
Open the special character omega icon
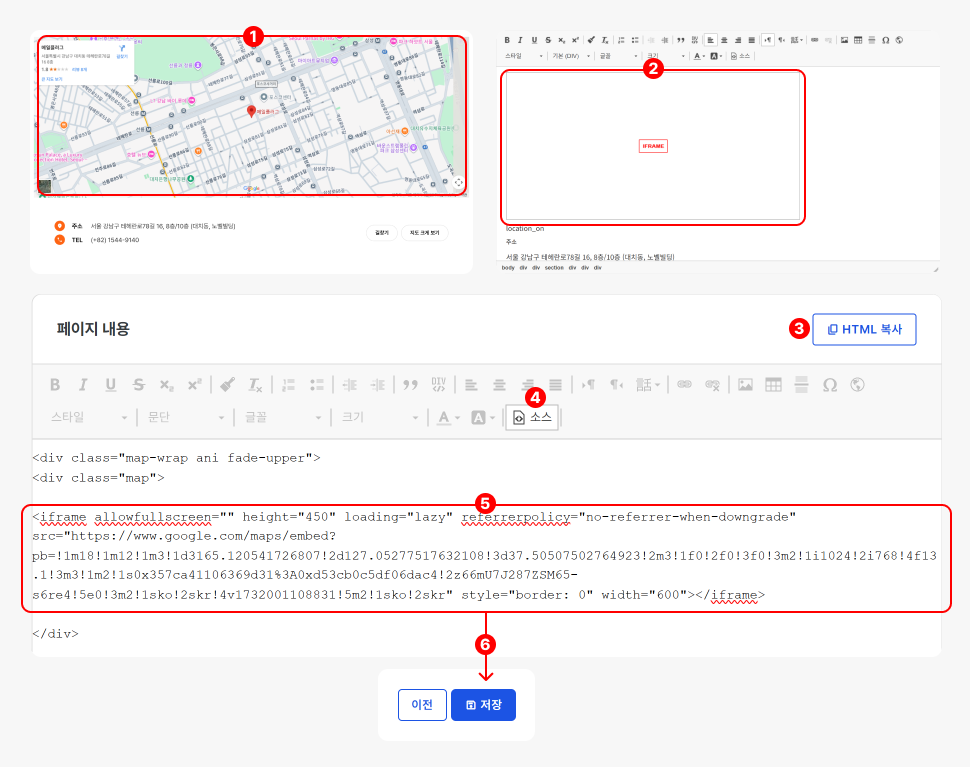click(829, 385)
